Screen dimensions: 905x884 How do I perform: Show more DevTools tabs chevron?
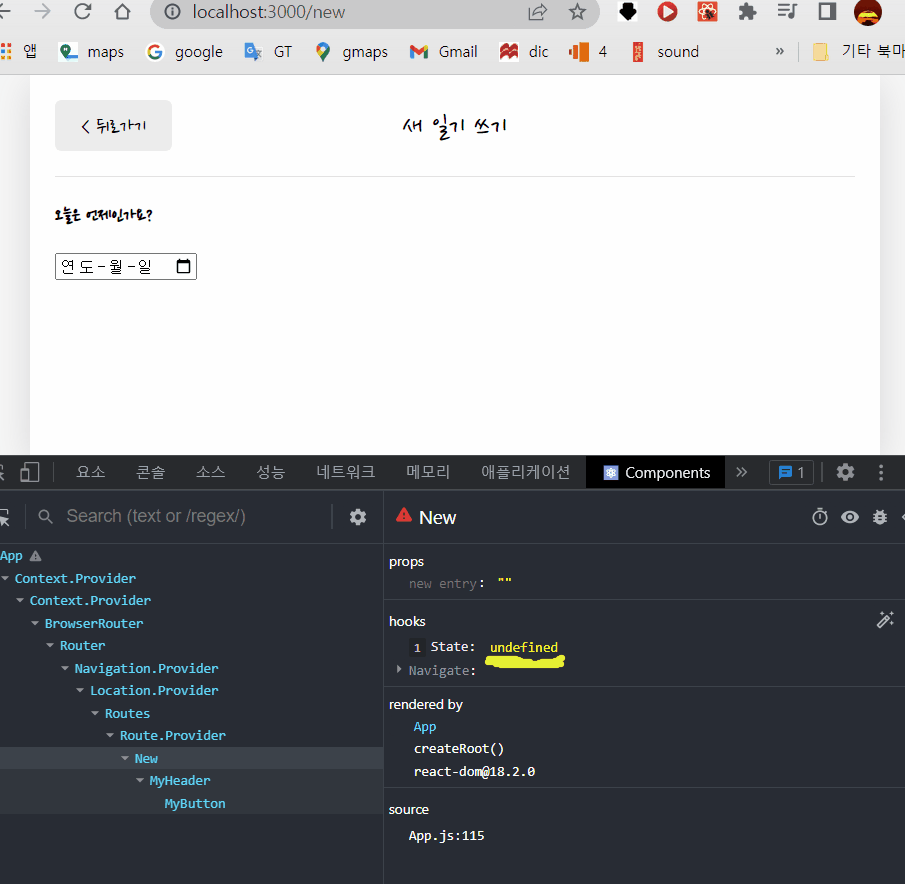[742, 472]
